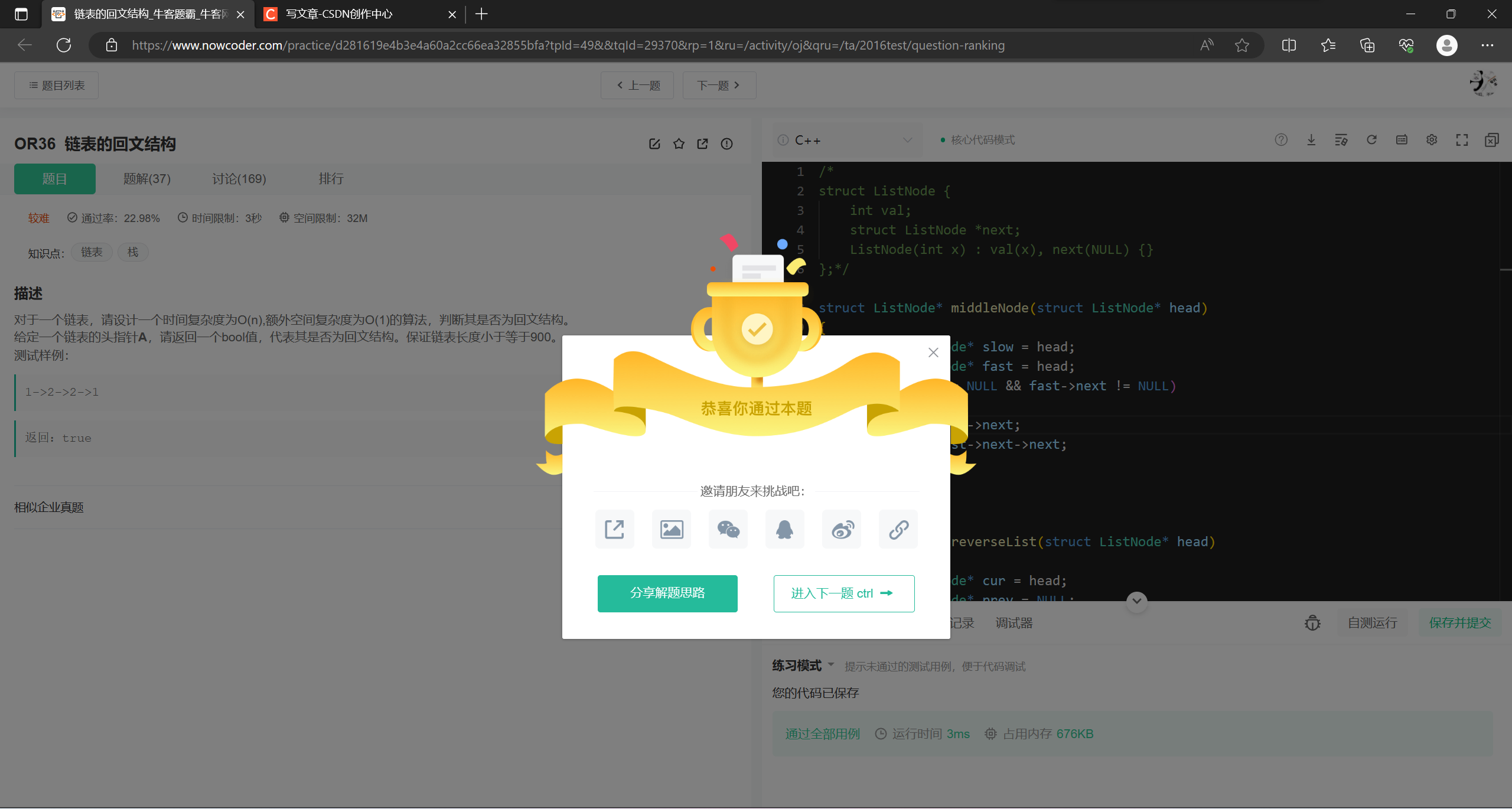Copy the invite link icon
Viewport: 1512px width, 809px height.
click(x=898, y=529)
